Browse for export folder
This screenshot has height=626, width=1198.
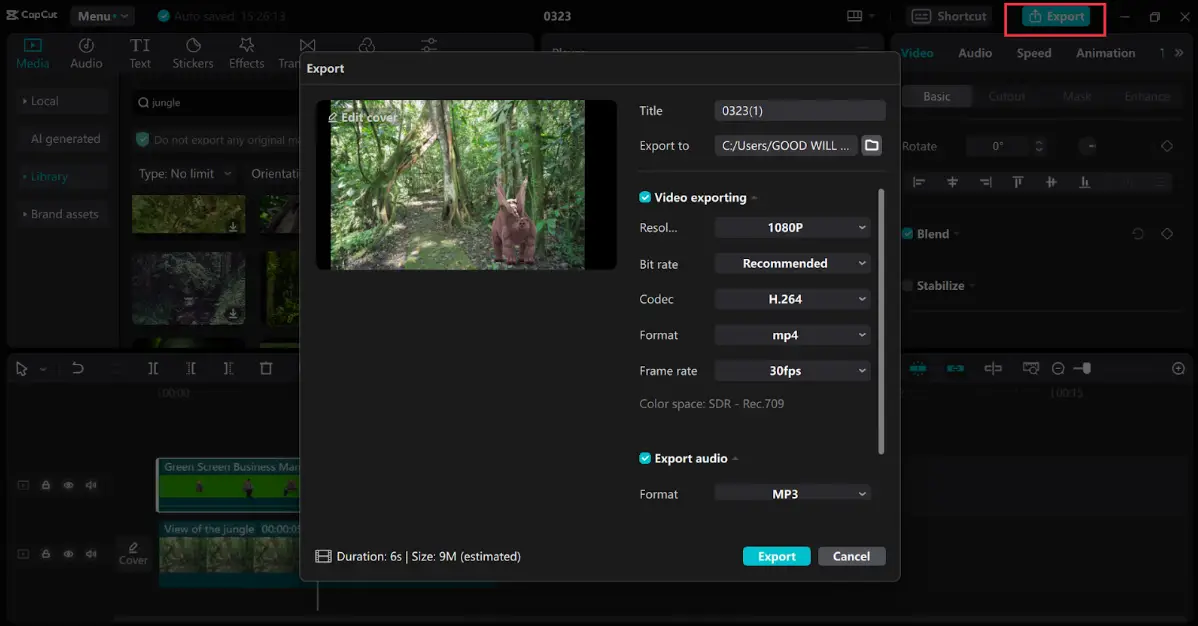click(872, 145)
